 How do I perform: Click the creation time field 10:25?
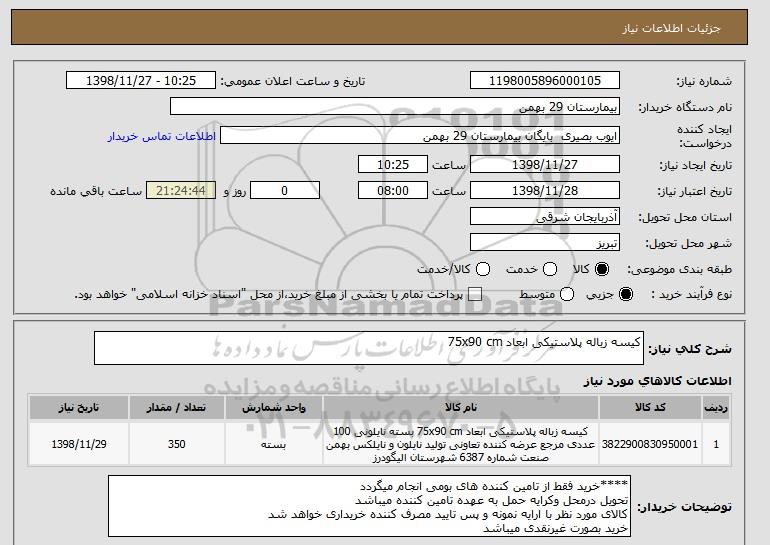[393, 164]
